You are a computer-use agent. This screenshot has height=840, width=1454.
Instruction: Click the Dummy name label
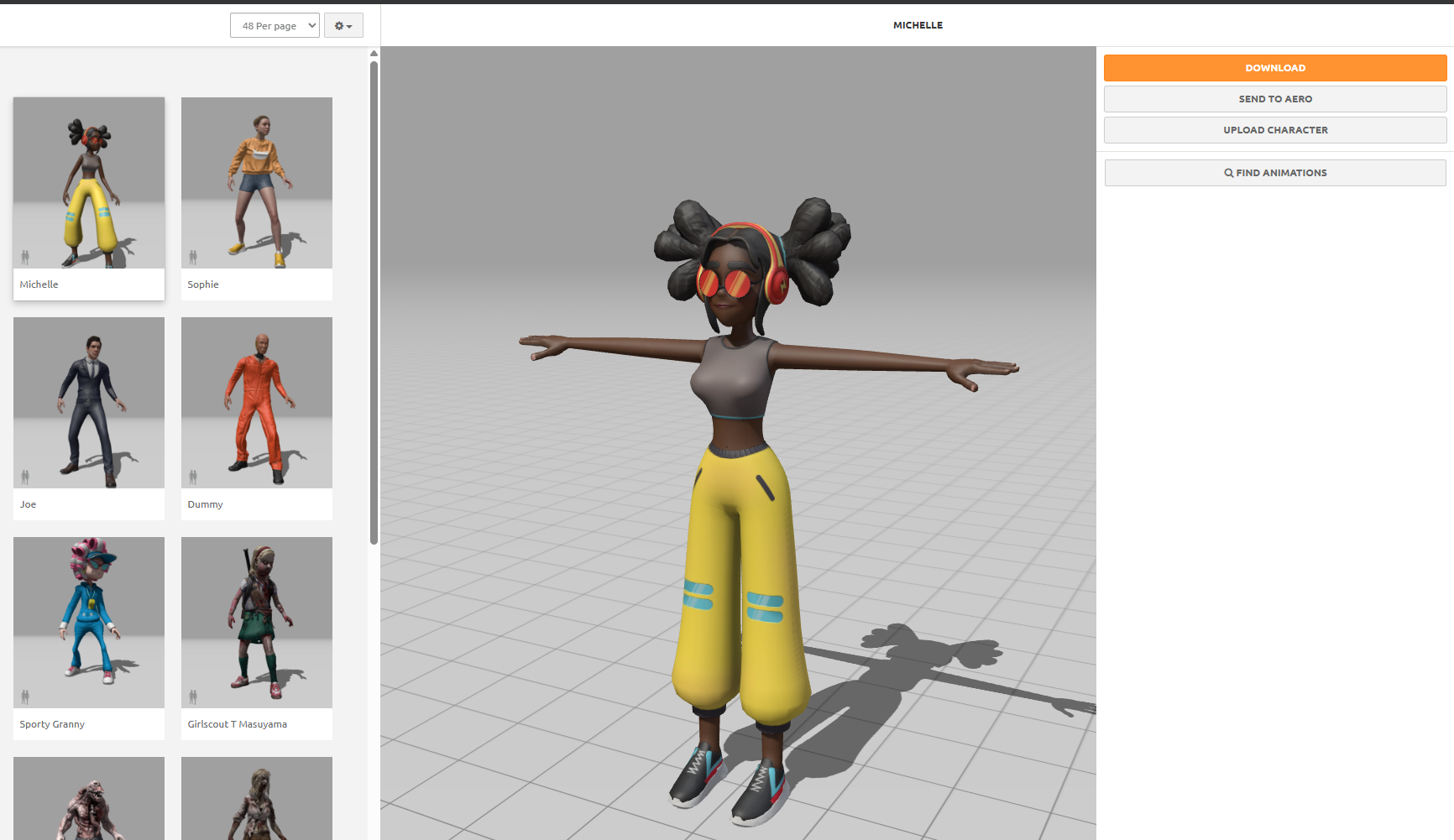tap(205, 504)
